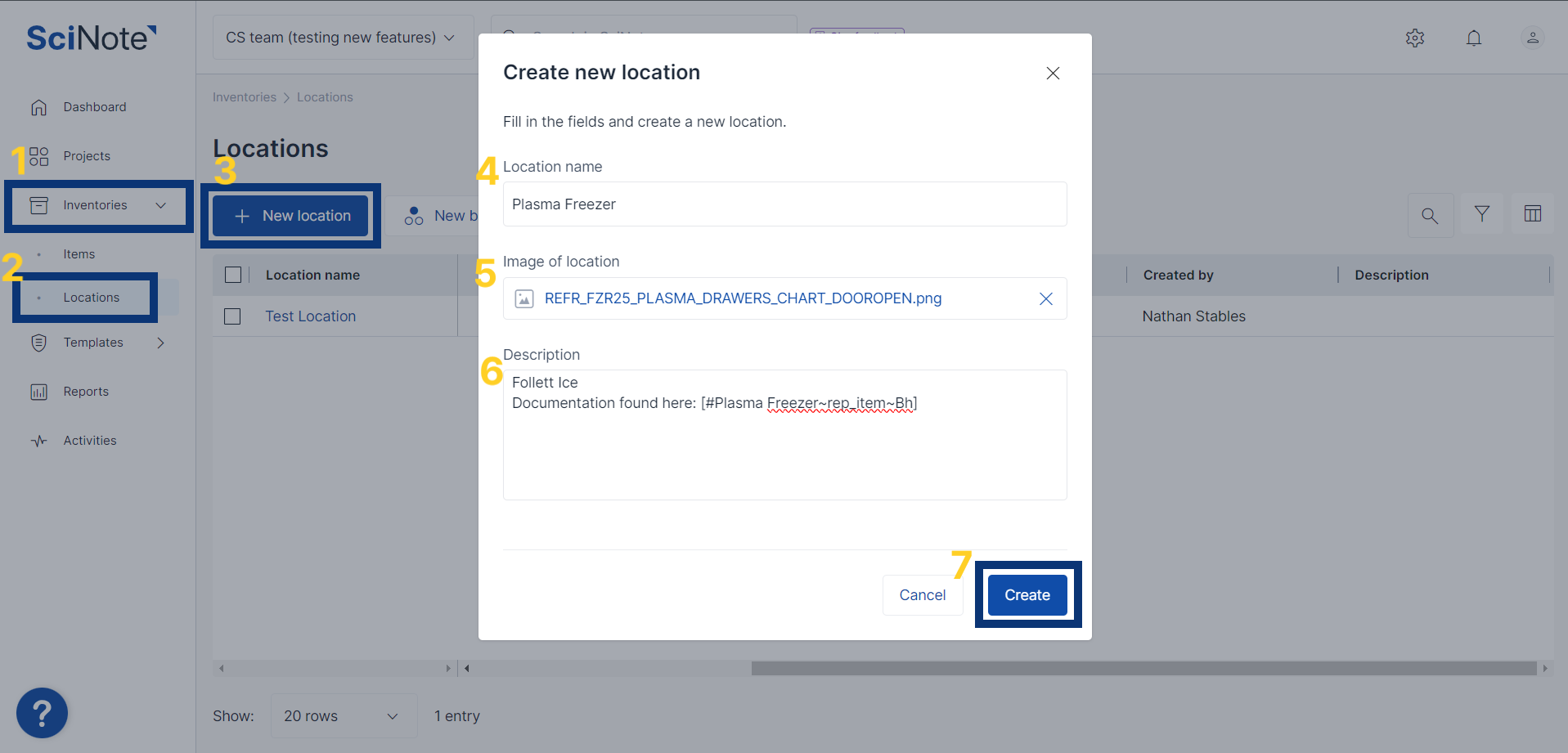
Task: Select Items under Inventories
Action: pos(79,253)
